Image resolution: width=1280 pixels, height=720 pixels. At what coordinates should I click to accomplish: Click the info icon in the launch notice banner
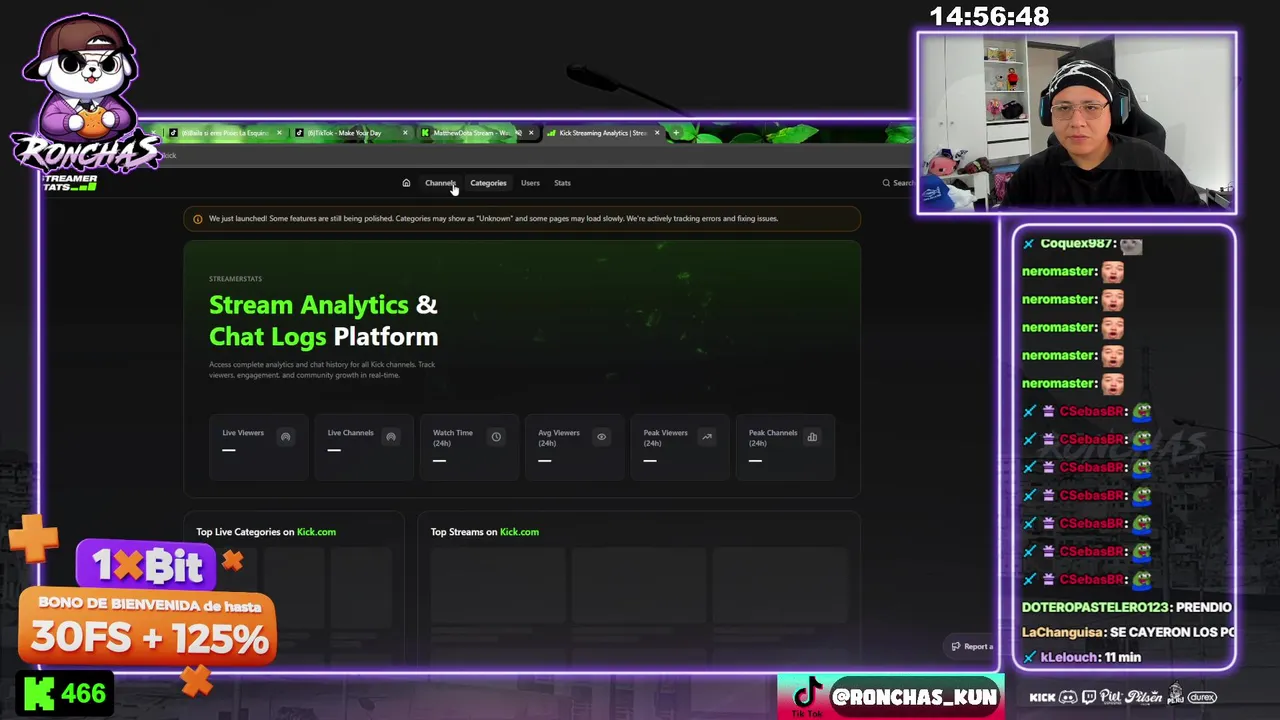(x=197, y=219)
